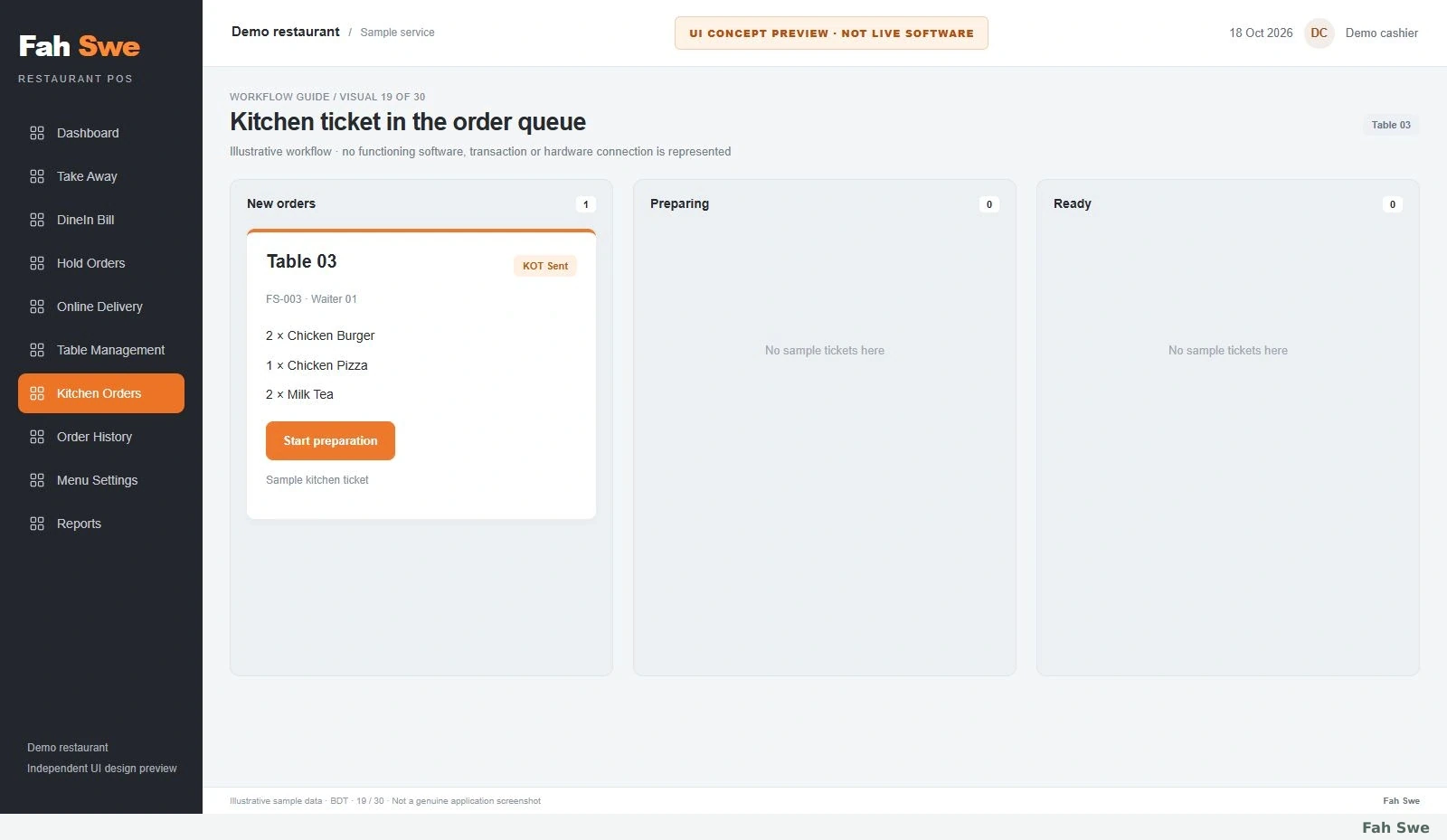Select Hold Orders in sidebar
This screenshot has height=840, width=1447.
pyautogui.click(x=101, y=263)
